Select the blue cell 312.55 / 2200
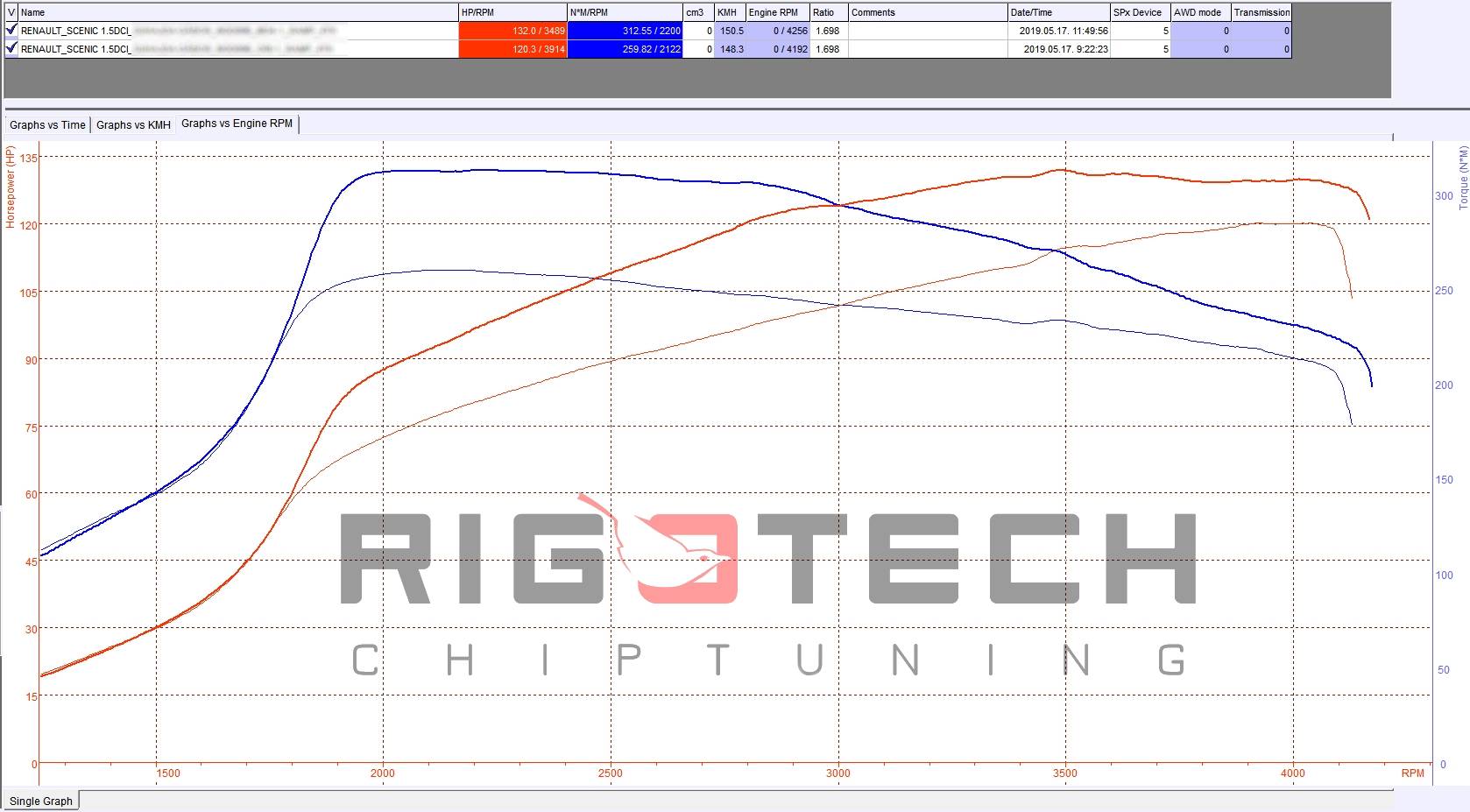1470x812 pixels. click(x=625, y=31)
